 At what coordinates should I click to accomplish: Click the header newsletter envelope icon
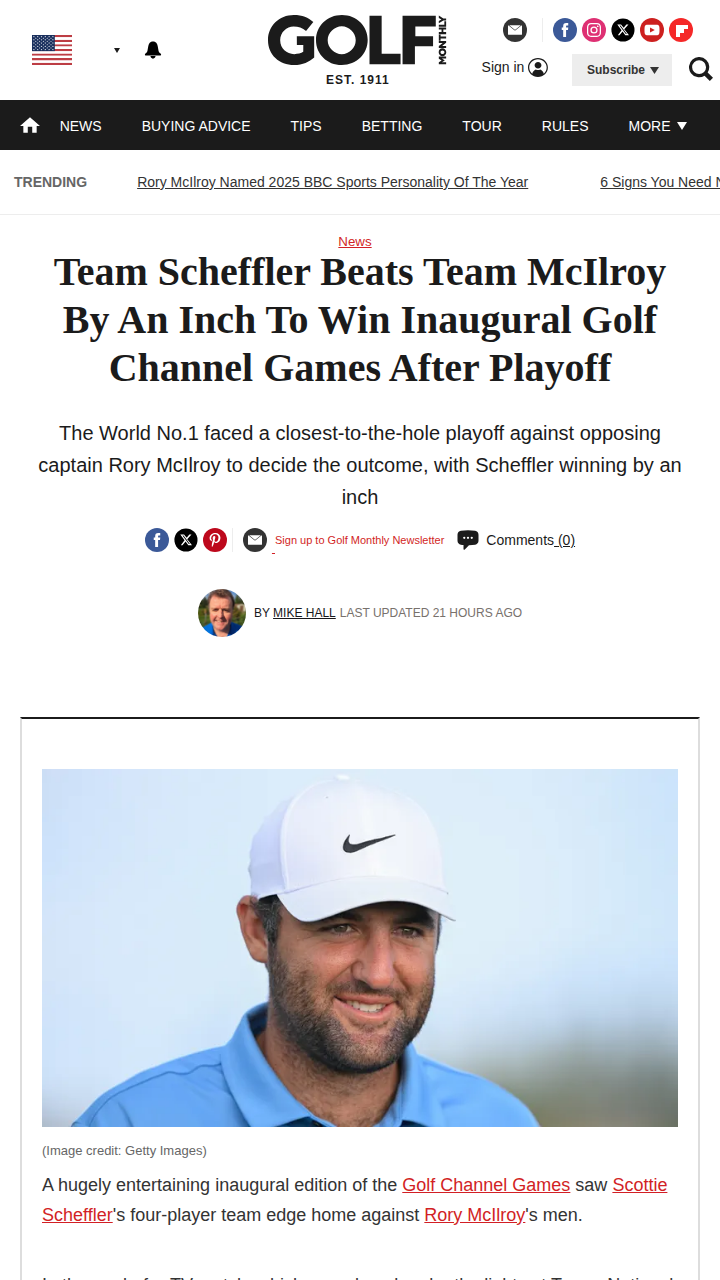pyautogui.click(x=515, y=30)
